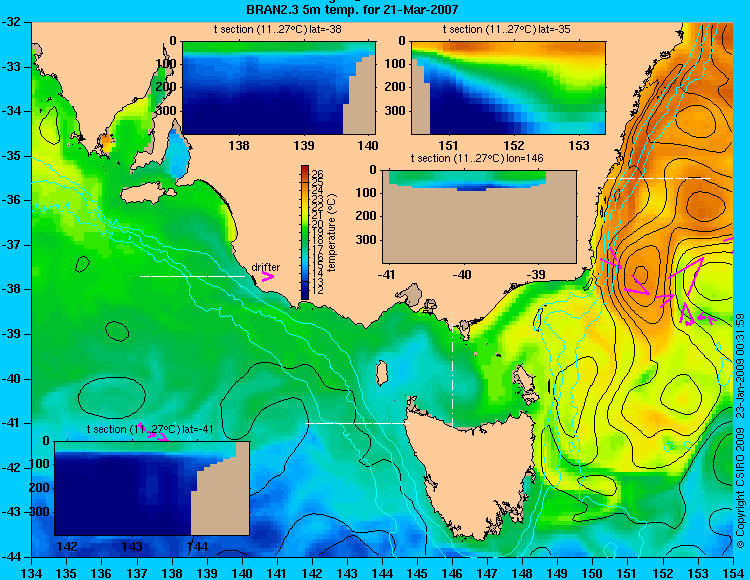This screenshot has width=750, height=580.
Task: Click King Island northwest of Tasmania
Action: pyautogui.click(x=381, y=373)
